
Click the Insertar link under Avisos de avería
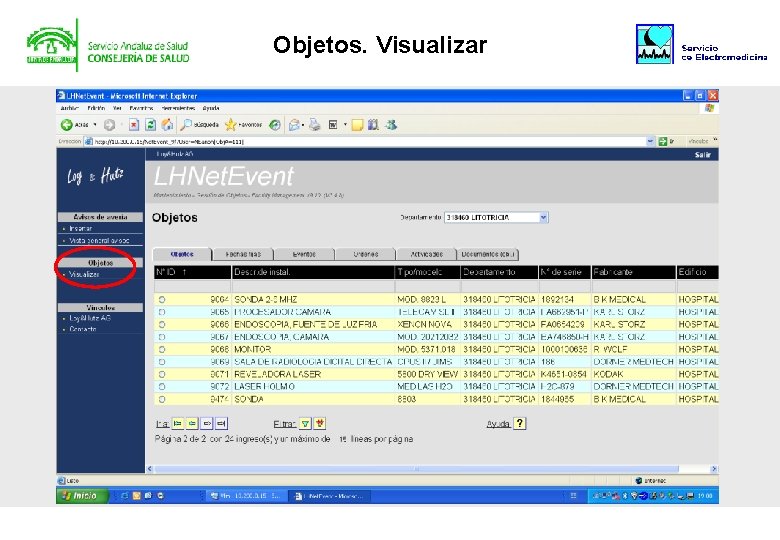81,229
